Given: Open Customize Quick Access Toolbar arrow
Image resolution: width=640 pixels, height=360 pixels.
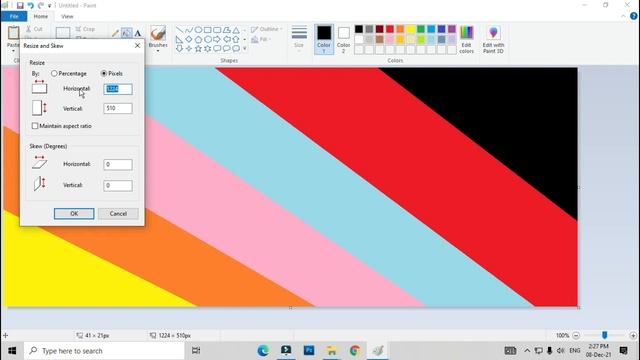Looking at the screenshot, I should (x=49, y=6).
